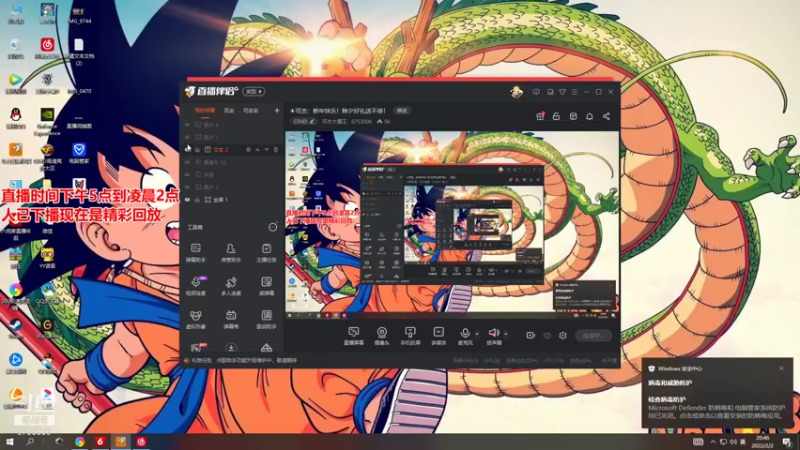Click the live preview canvas

pos(452,225)
